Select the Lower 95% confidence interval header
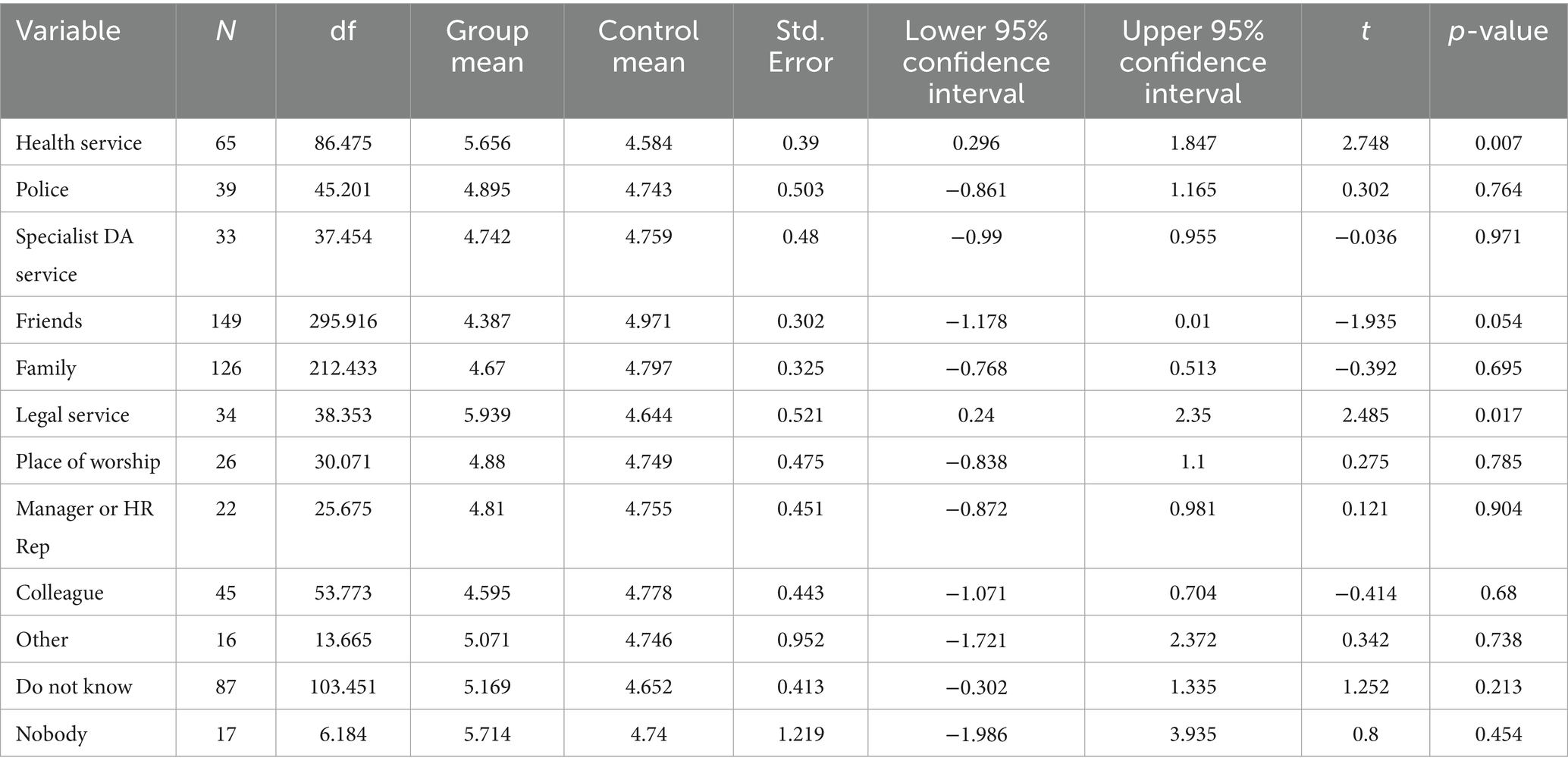1568x770 pixels. click(976, 61)
